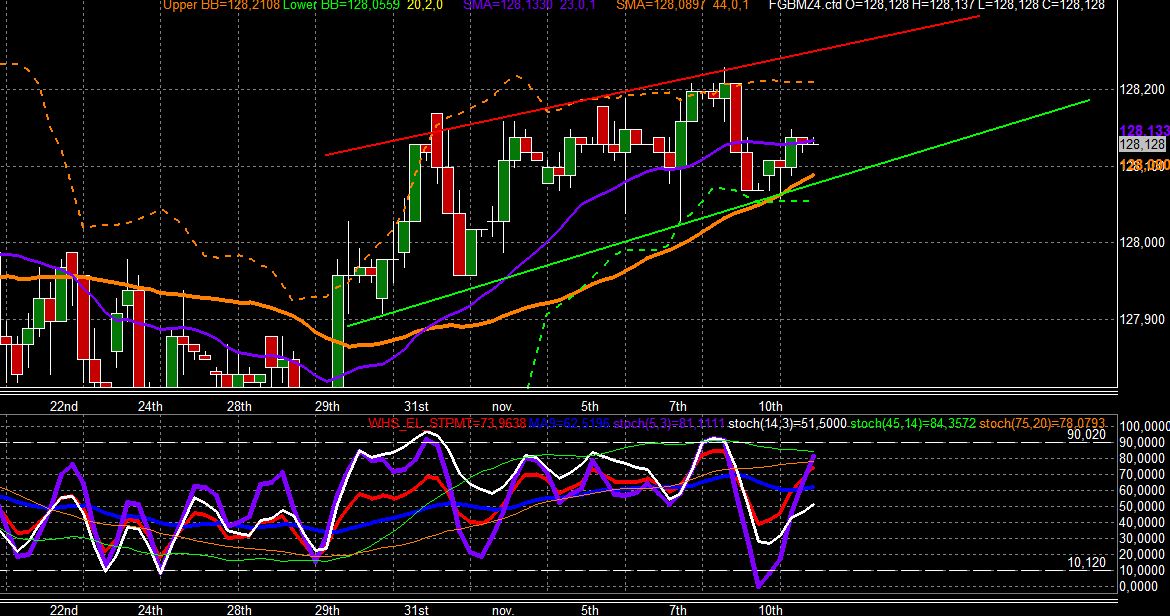
Task: Click nov. on the price chart date axis
Action: coord(503,406)
